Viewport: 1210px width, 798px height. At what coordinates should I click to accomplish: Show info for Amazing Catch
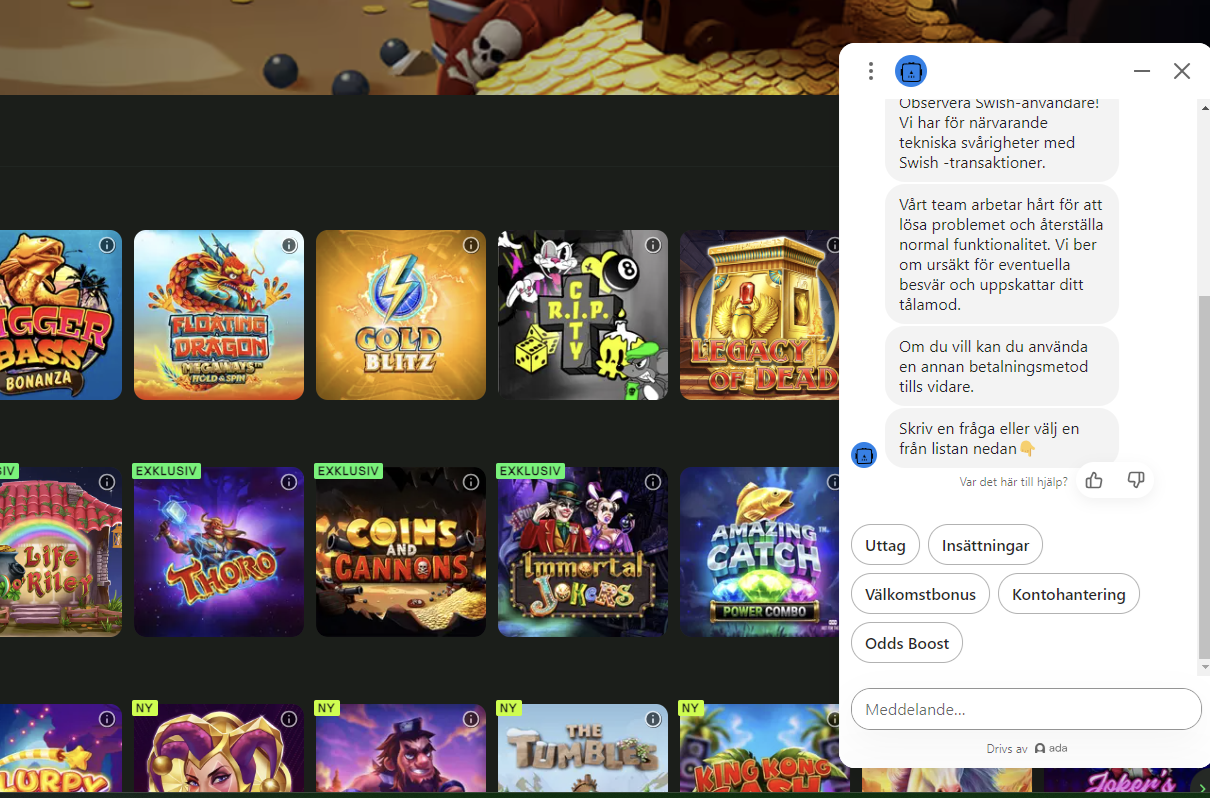click(833, 482)
